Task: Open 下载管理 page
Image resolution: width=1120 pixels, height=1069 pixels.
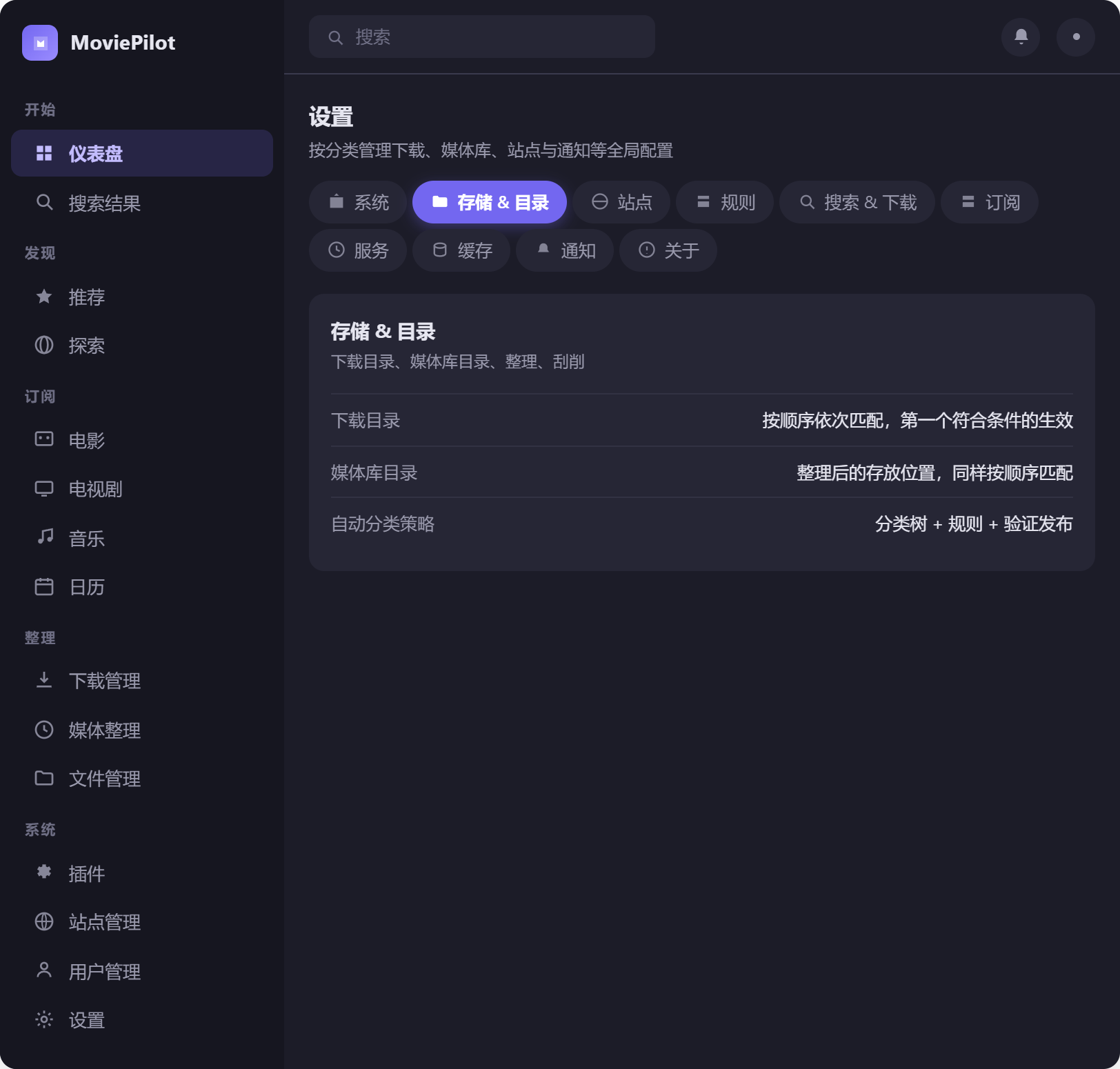Action: (142, 681)
